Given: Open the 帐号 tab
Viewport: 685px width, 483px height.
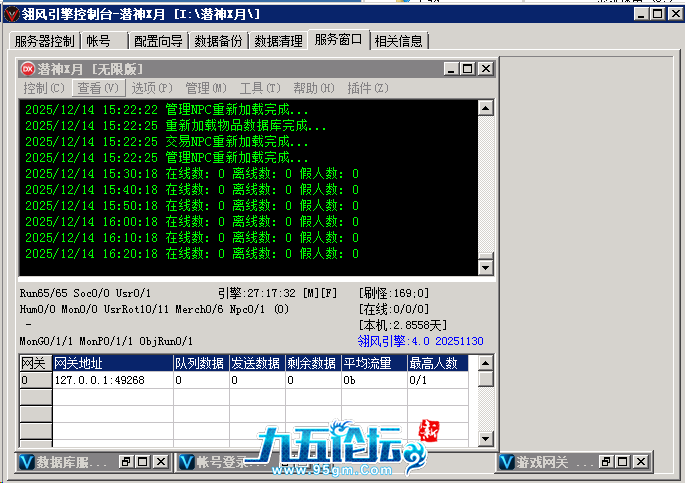Looking at the screenshot, I should tap(104, 41).
